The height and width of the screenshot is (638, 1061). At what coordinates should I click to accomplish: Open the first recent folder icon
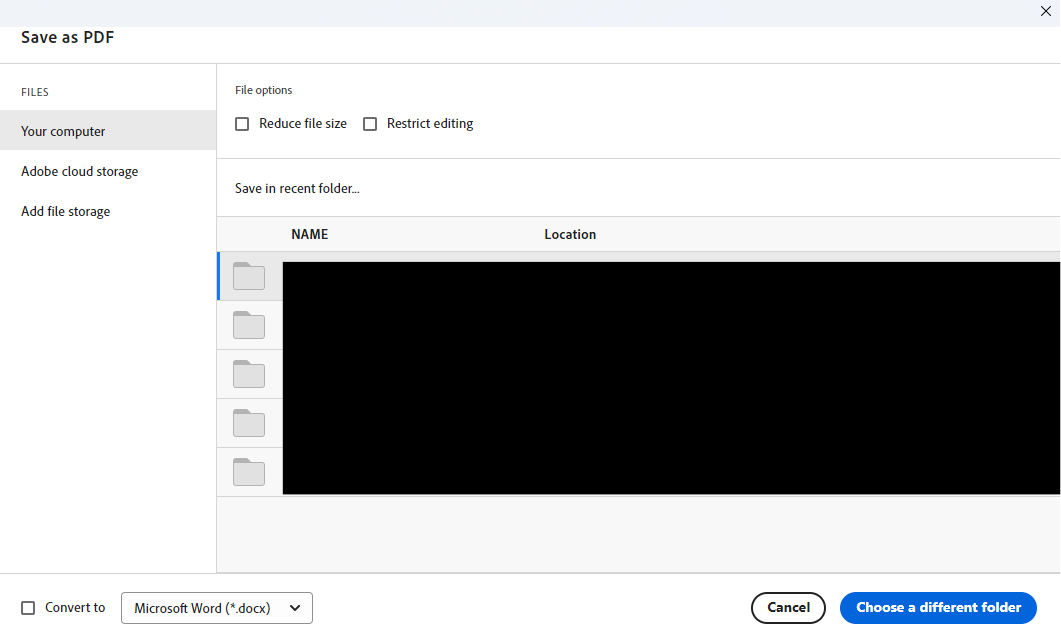pos(249,276)
